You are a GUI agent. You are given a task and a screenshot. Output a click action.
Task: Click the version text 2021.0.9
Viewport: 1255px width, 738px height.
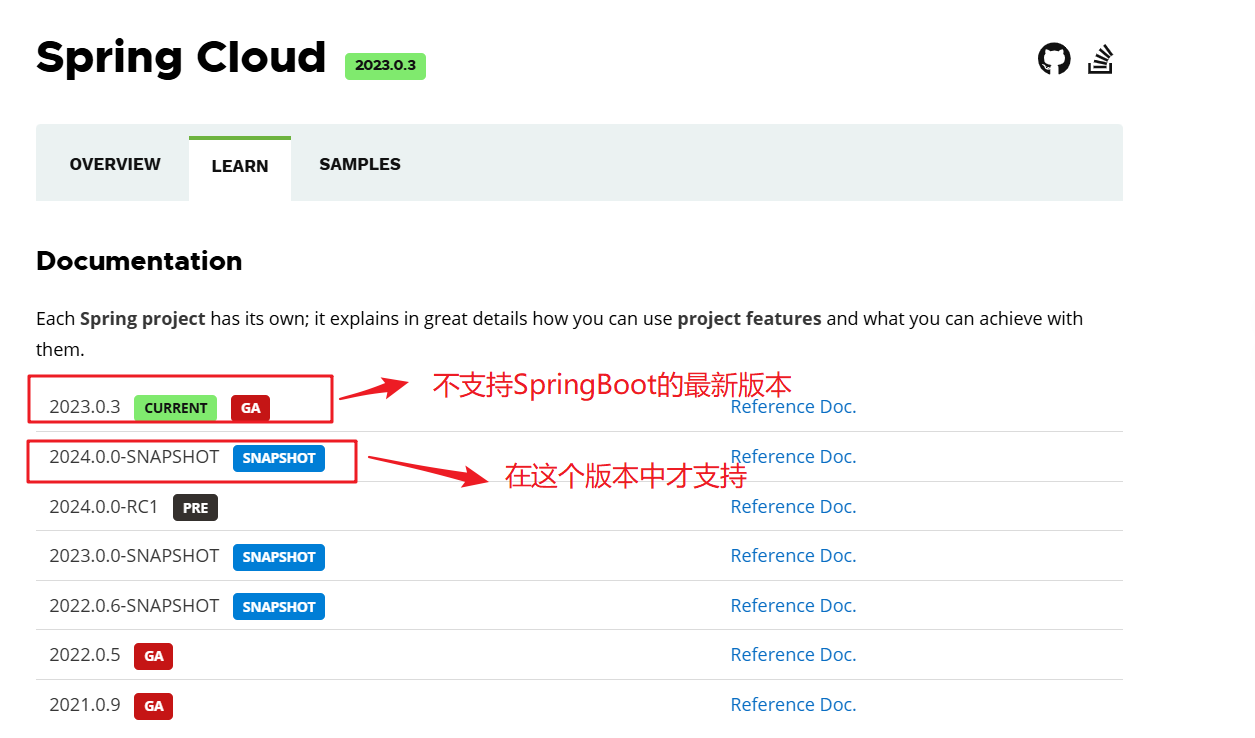tap(85, 705)
